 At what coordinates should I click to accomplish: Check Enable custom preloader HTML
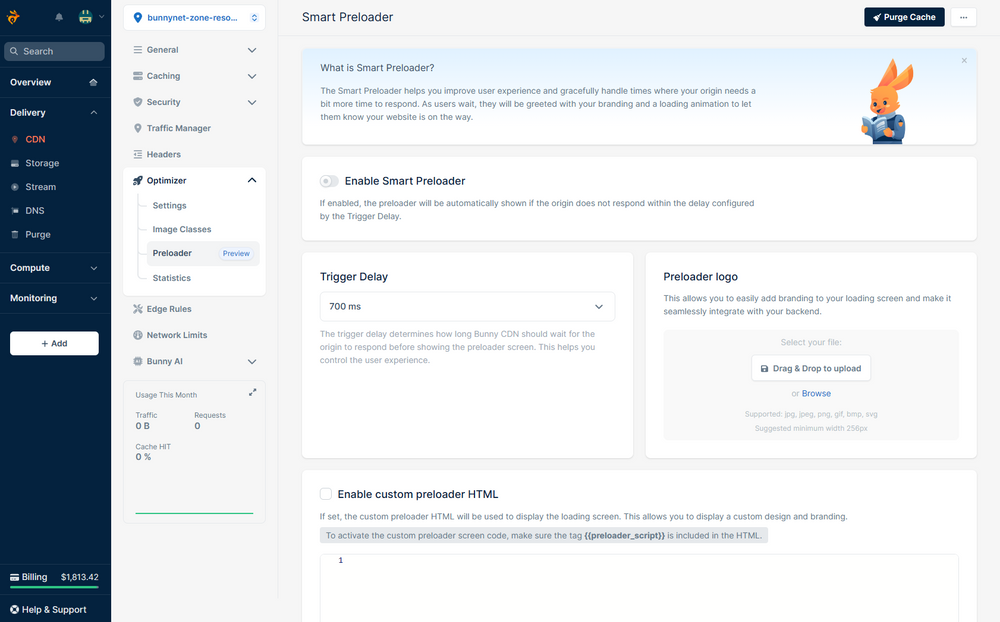coord(326,494)
